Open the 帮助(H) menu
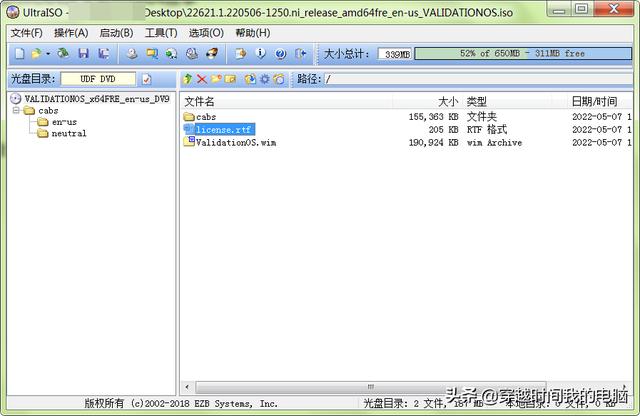The image size is (640, 416). [x=253, y=33]
